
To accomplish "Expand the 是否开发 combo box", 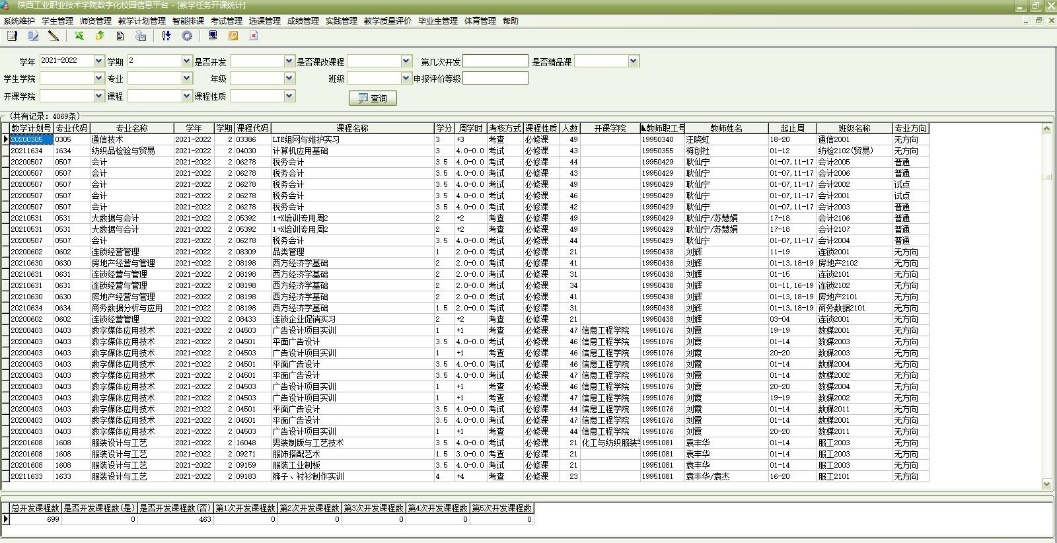I will coord(288,61).
